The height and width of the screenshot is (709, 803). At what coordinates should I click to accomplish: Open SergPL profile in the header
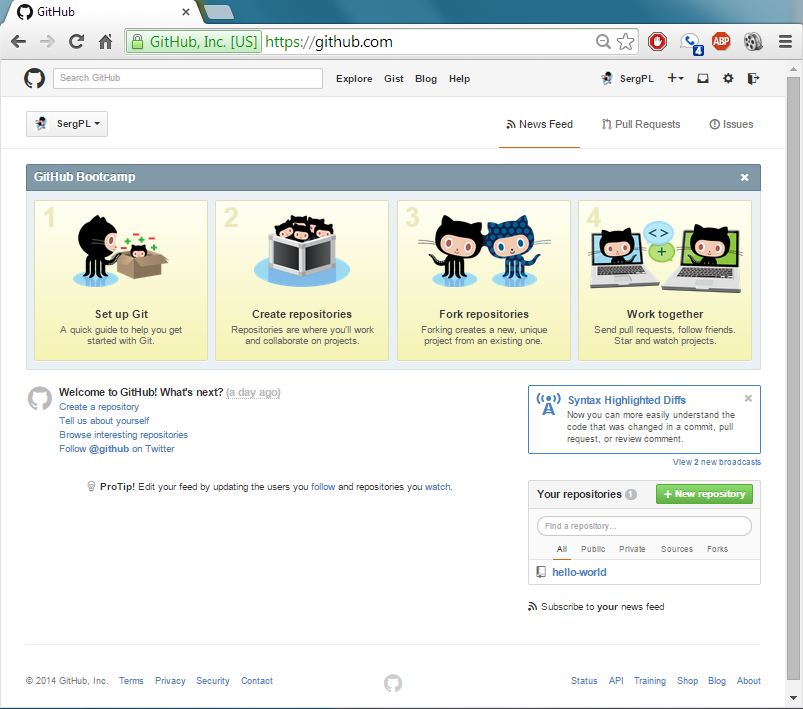tap(628, 78)
